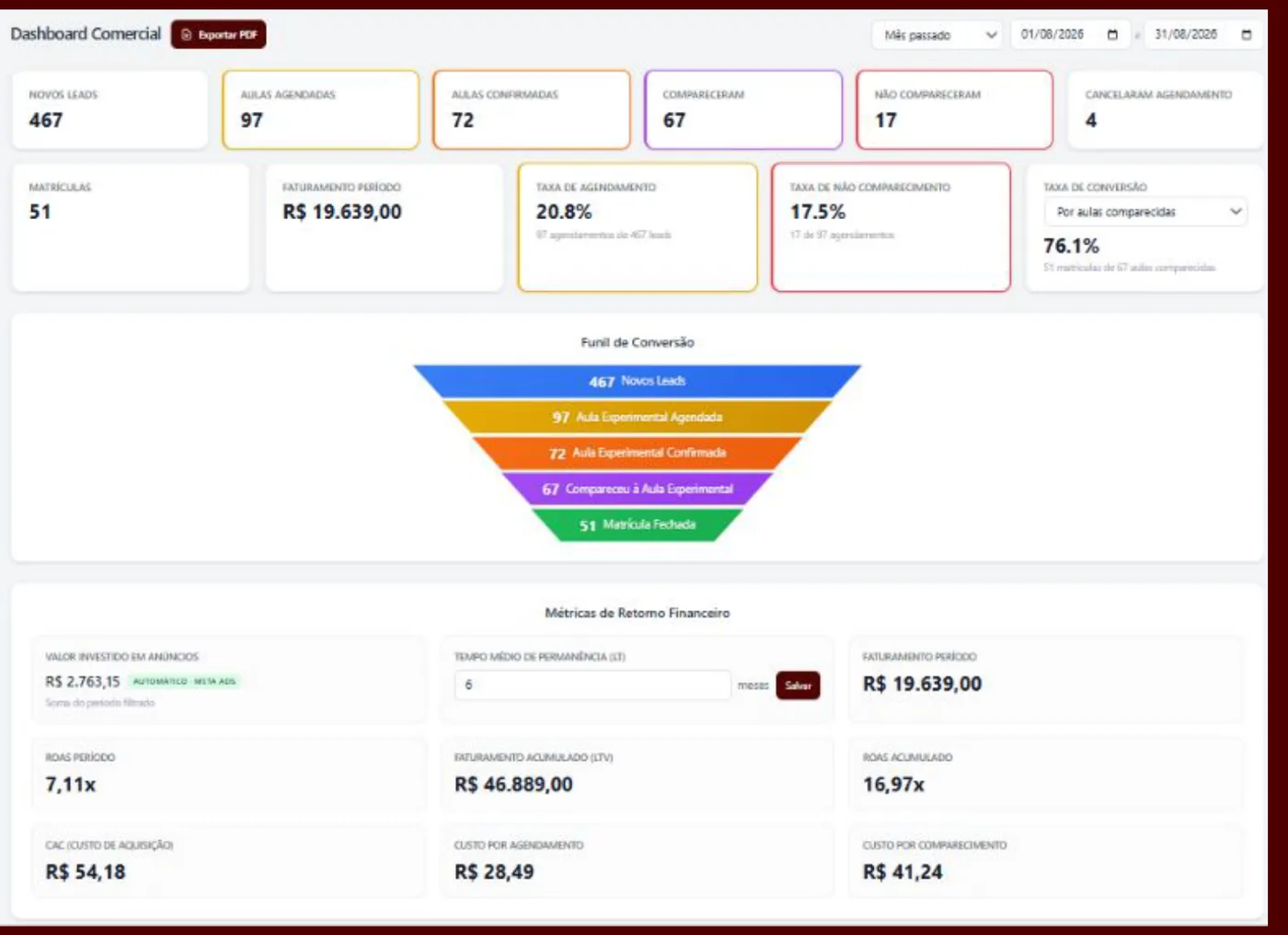Viewport: 1288px width, 935px height.
Task: Click the Exportar PDF button
Action: [218, 35]
